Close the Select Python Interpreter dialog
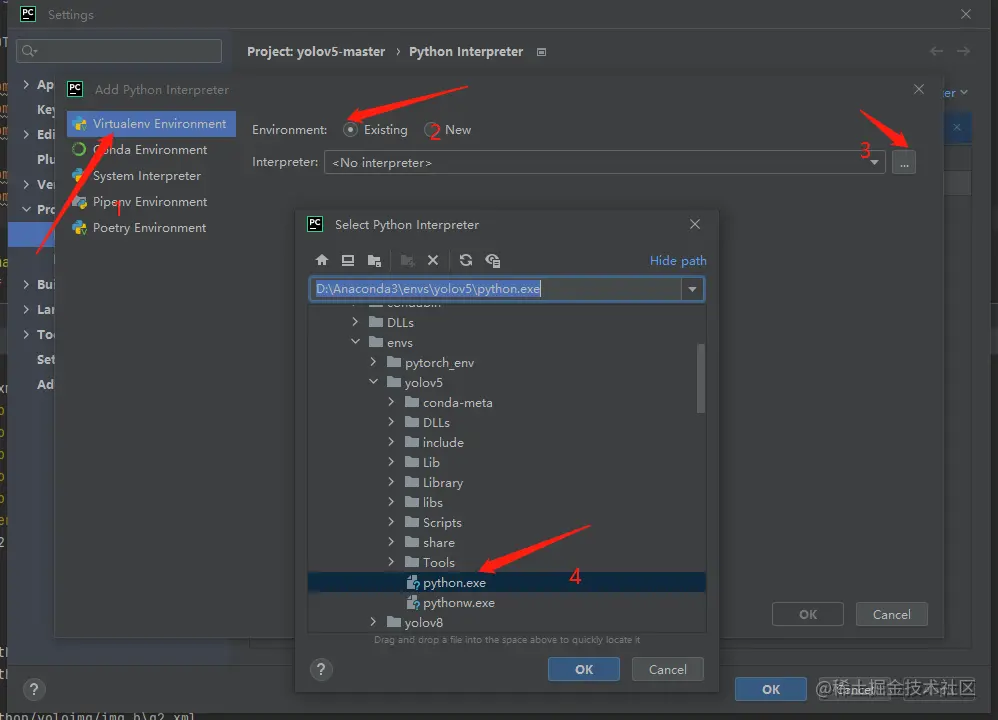 point(695,224)
